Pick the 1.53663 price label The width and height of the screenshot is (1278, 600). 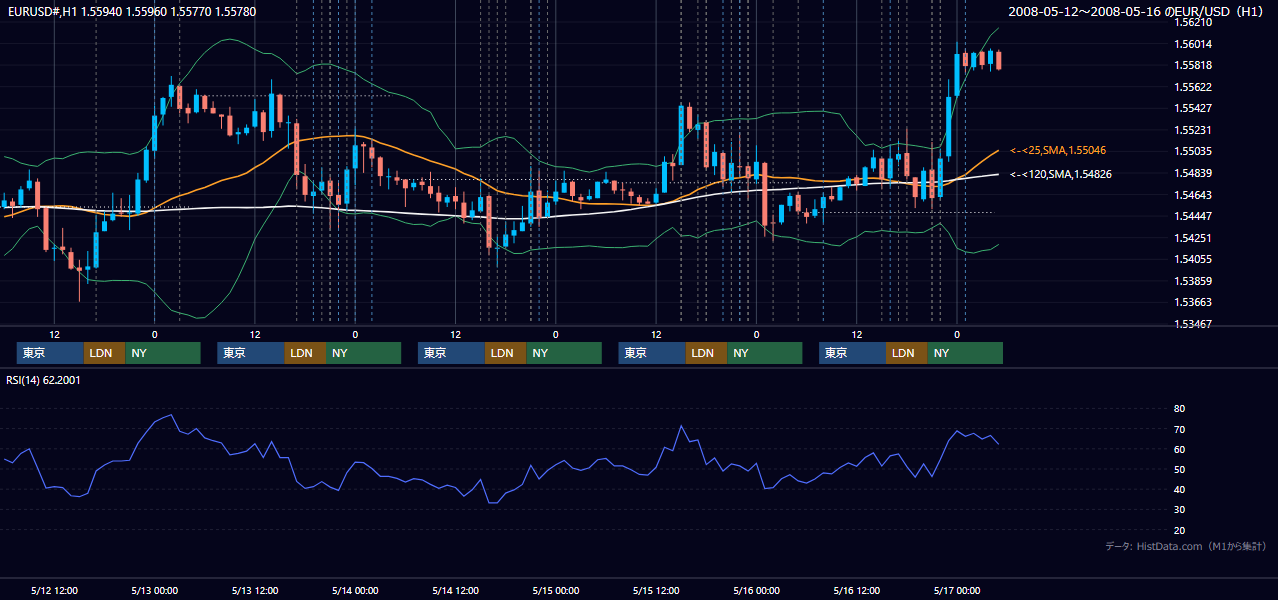click(1194, 302)
